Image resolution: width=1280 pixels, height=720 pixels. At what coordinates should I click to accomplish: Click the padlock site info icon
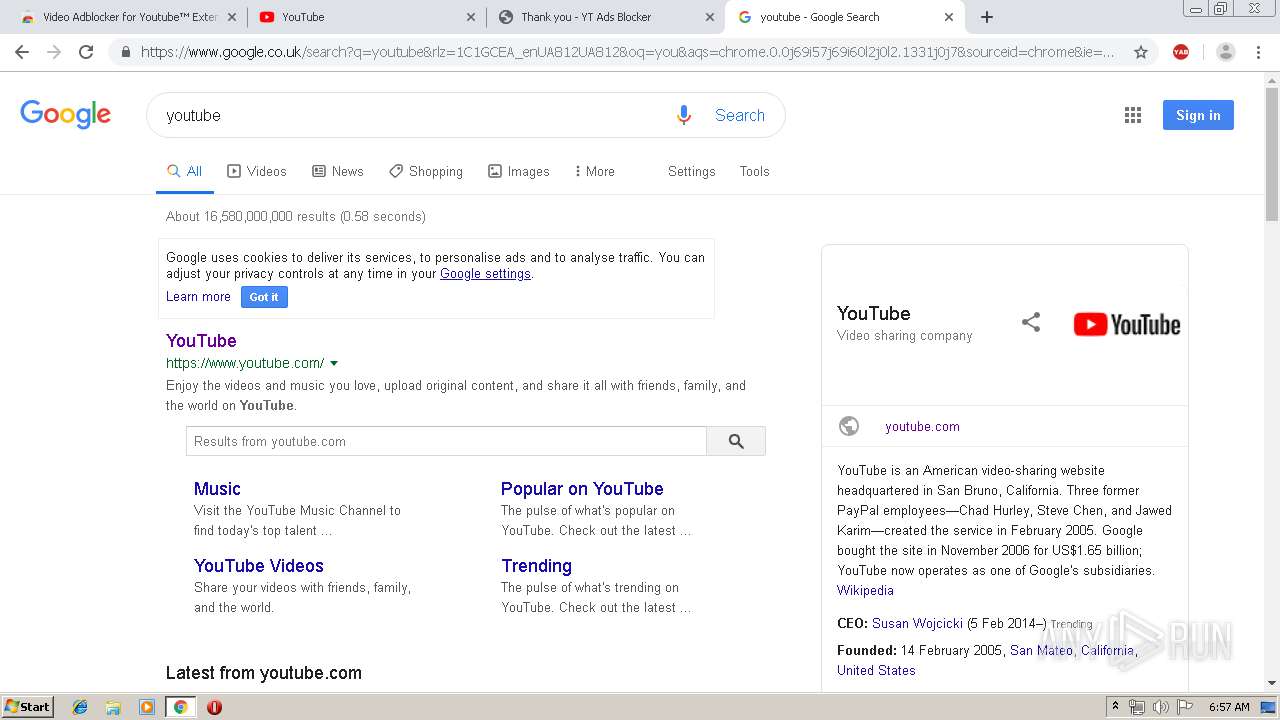(x=125, y=52)
